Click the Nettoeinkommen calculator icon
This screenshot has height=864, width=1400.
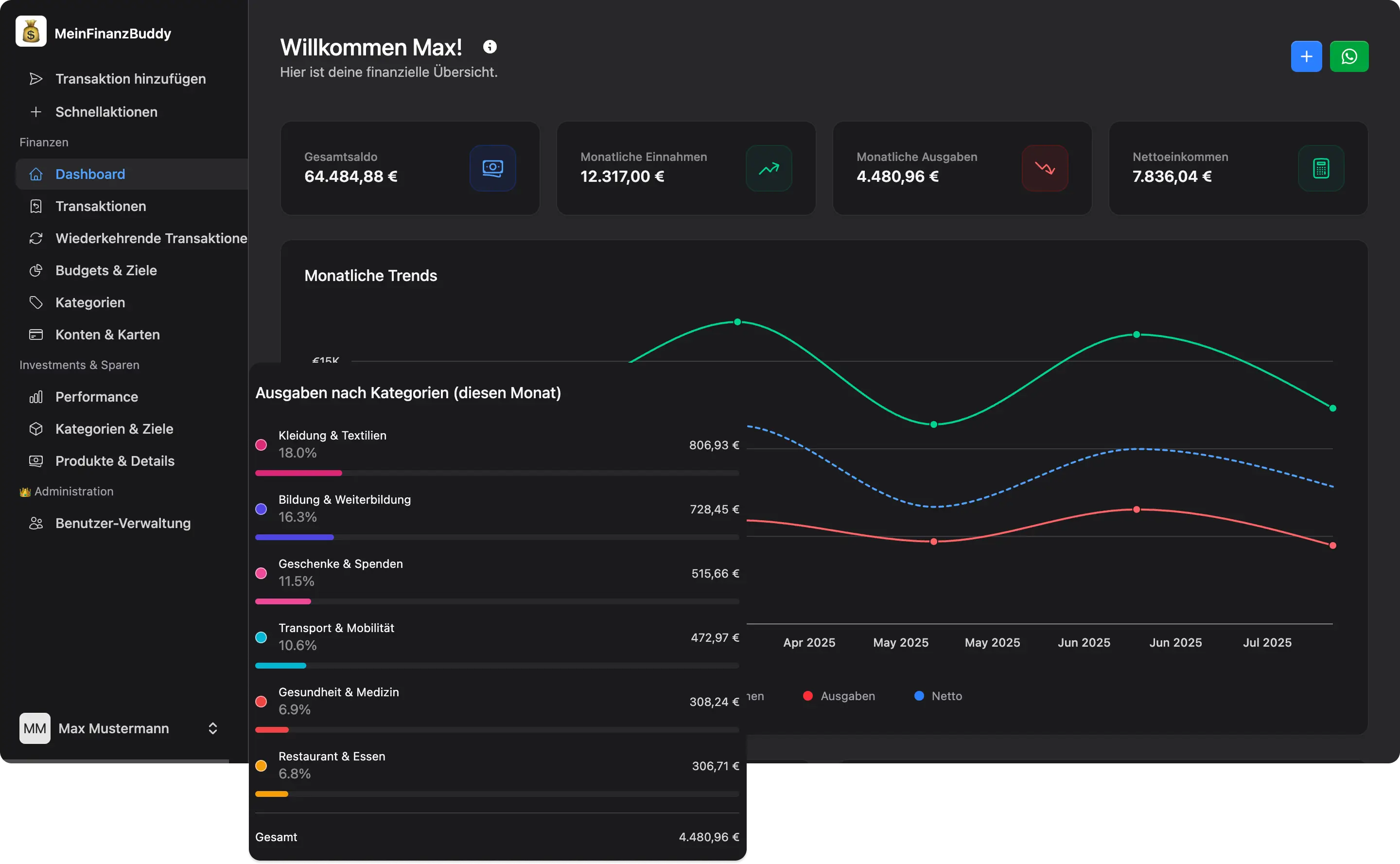(1321, 169)
